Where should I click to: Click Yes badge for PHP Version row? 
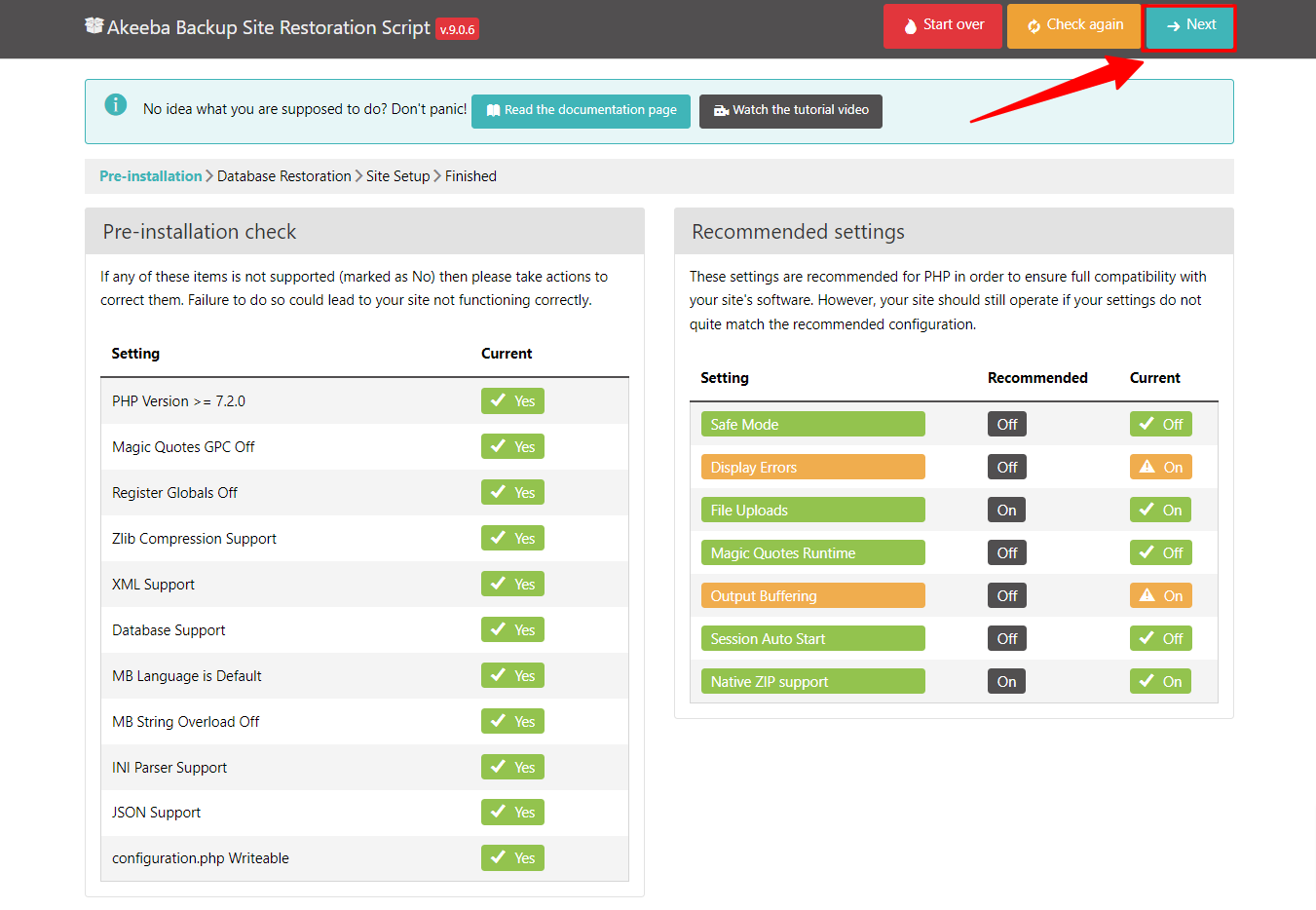(x=512, y=400)
